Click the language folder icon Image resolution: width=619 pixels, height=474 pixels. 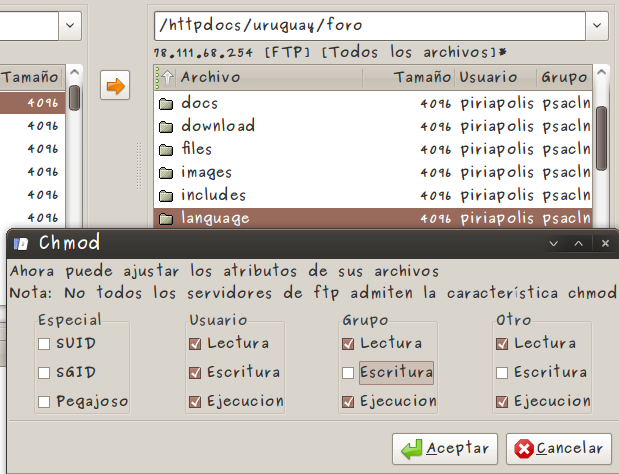pos(166,218)
